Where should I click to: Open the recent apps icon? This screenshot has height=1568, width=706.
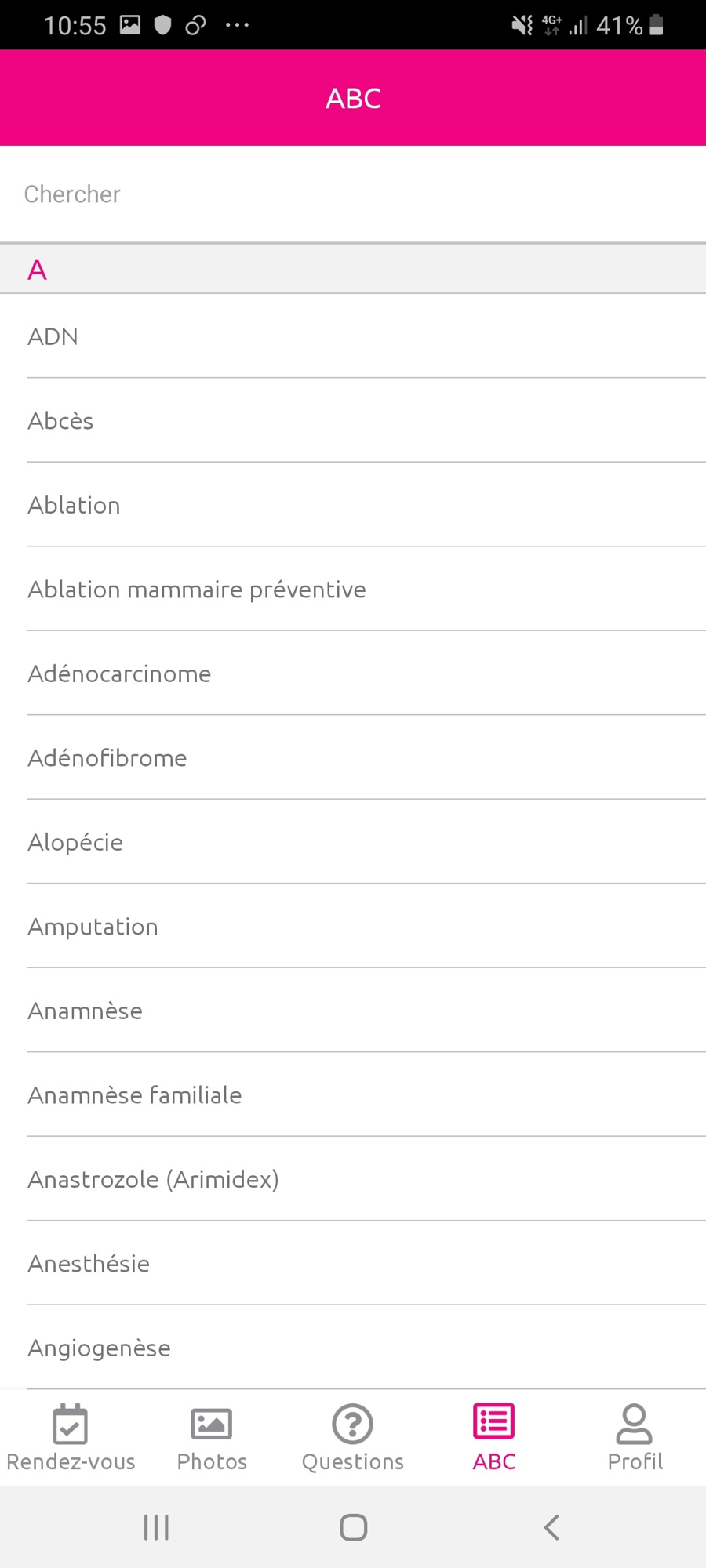click(156, 1527)
